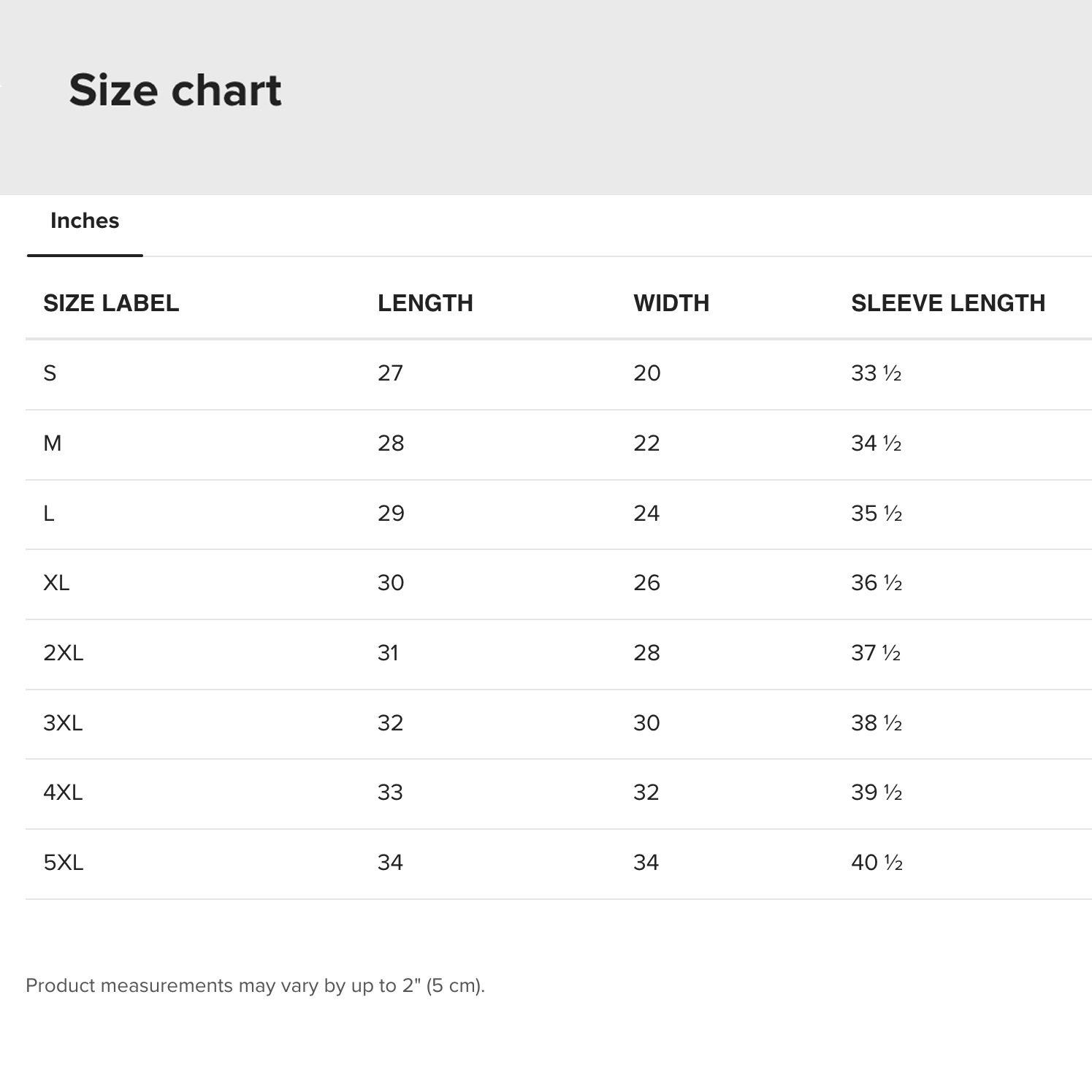Click the LENGTH column header
Viewport: 1092px width, 1092px height.
click(x=425, y=303)
